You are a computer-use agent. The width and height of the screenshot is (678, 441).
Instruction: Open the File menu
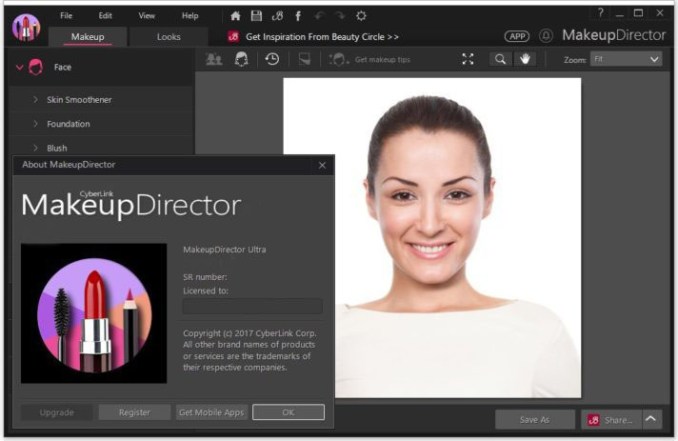click(66, 16)
